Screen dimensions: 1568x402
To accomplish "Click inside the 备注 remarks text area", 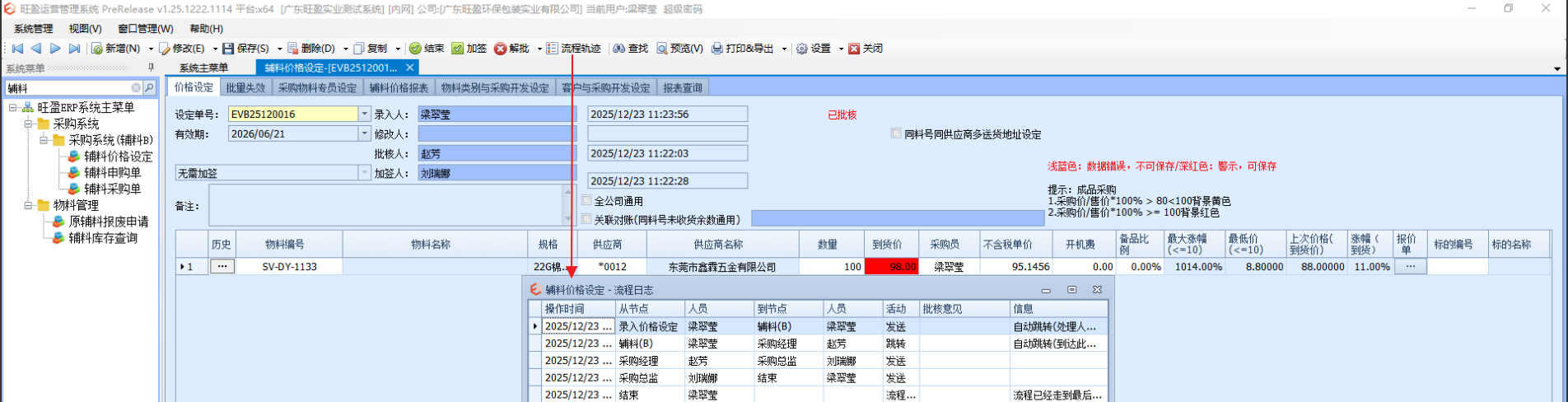I will point(385,205).
